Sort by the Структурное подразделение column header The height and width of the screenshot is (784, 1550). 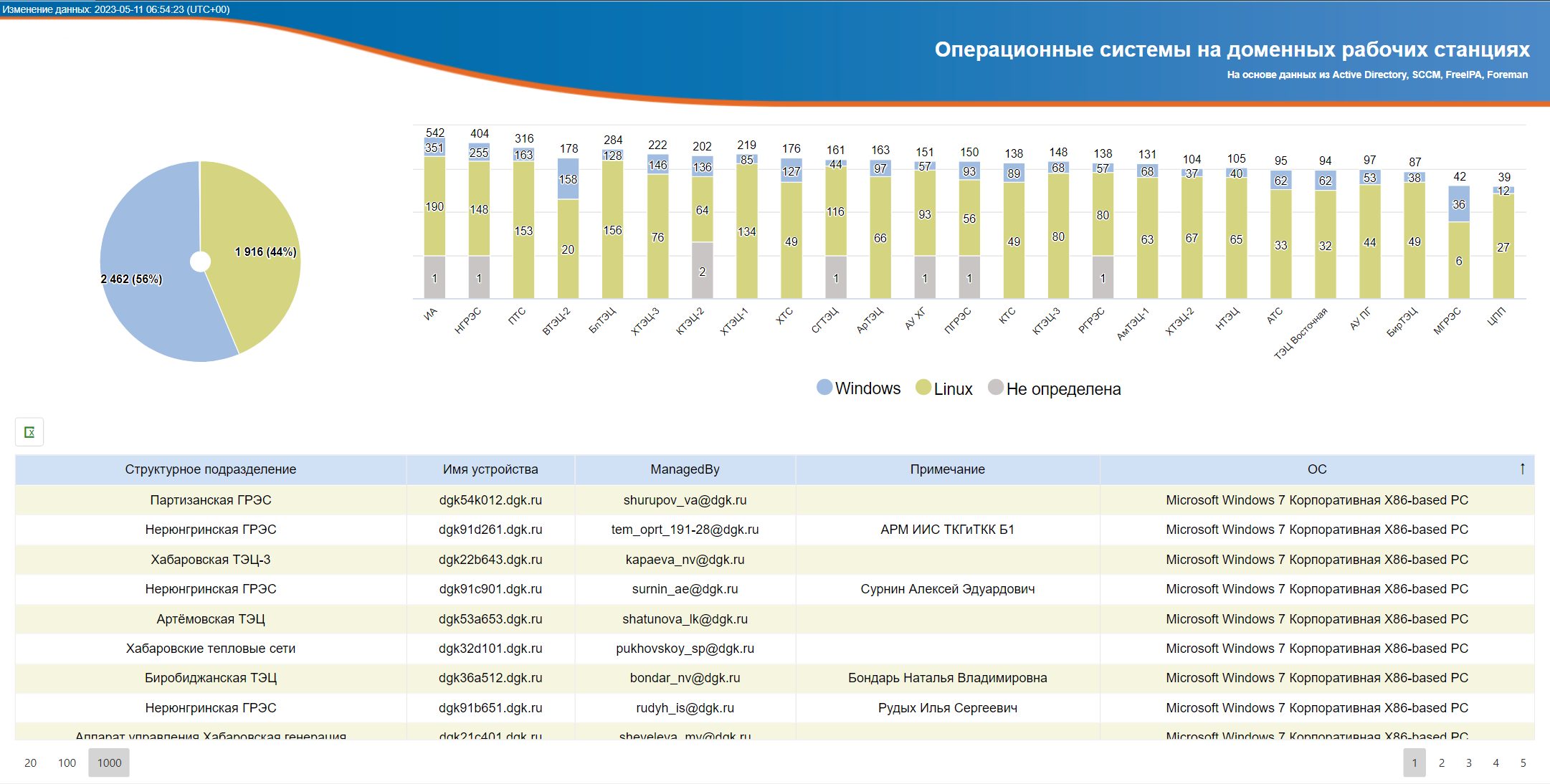pyautogui.click(x=211, y=469)
